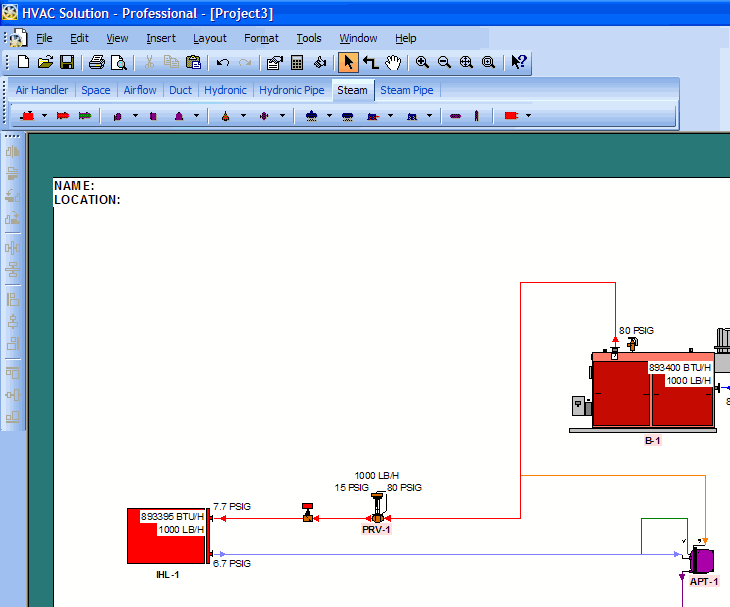
Task: Activate the What's This help pointer
Action: pyautogui.click(x=518, y=62)
